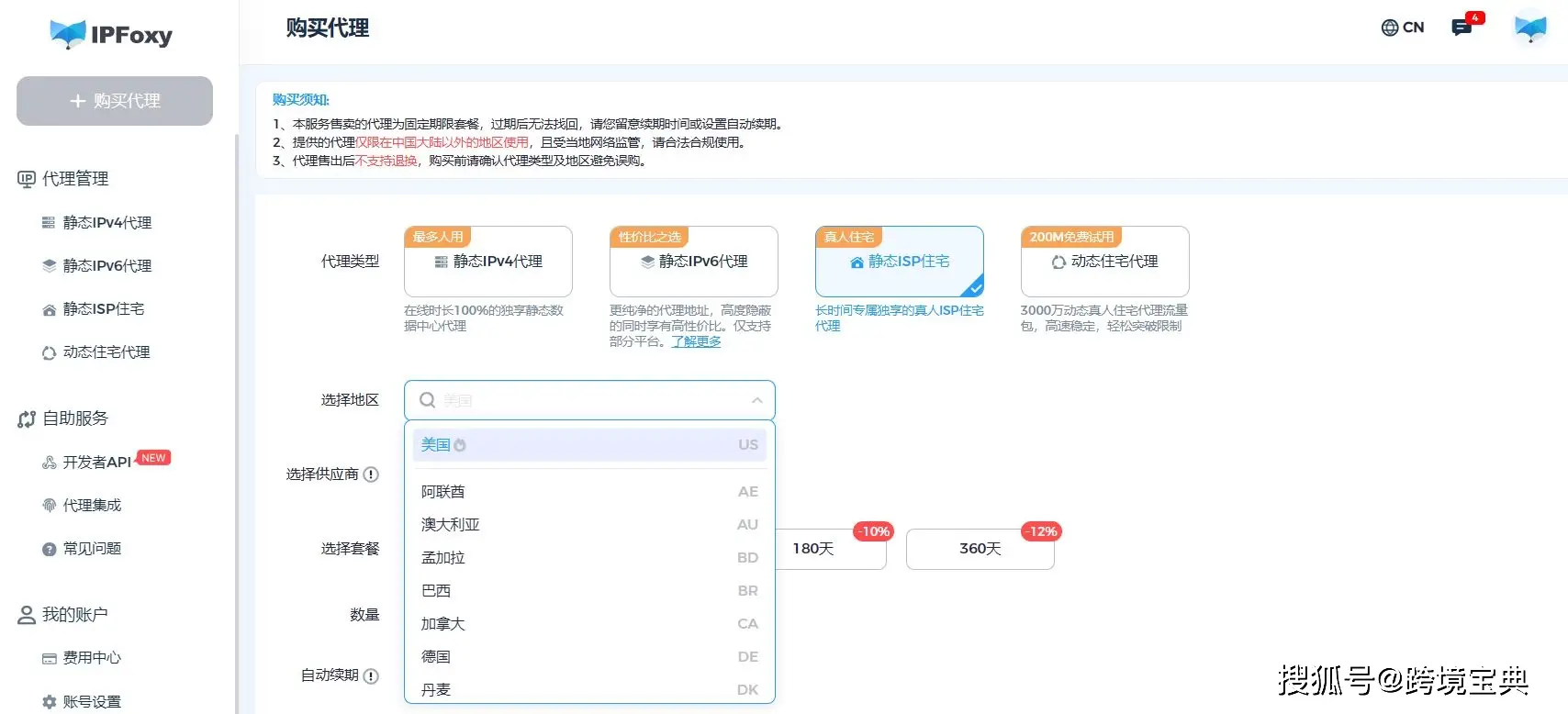Click the IPFoxy logo in sidebar
The width and height of the screenshot is (1568, 714).
(x=111, y=35)
